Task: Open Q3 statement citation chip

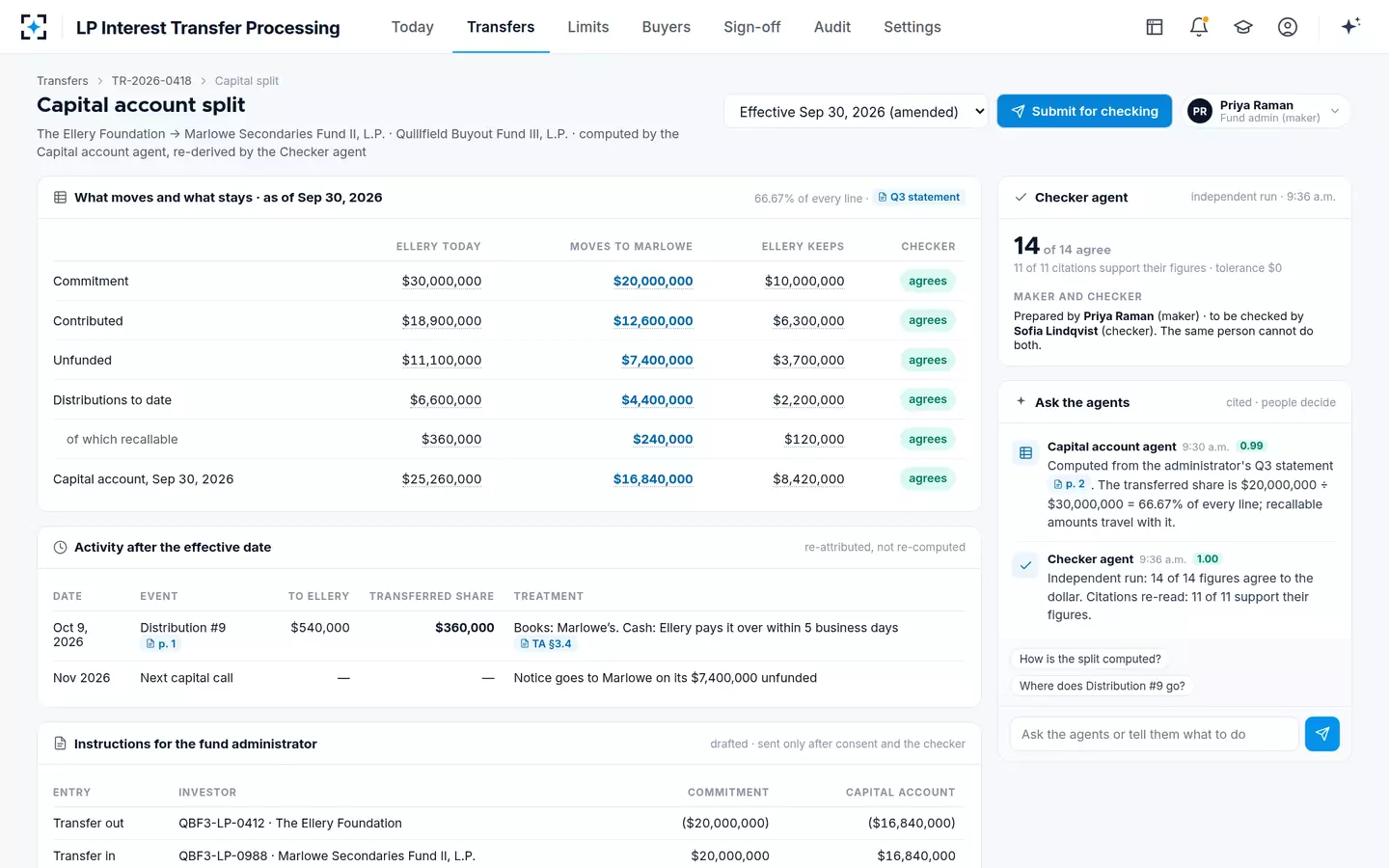Action: pos(918,197)
